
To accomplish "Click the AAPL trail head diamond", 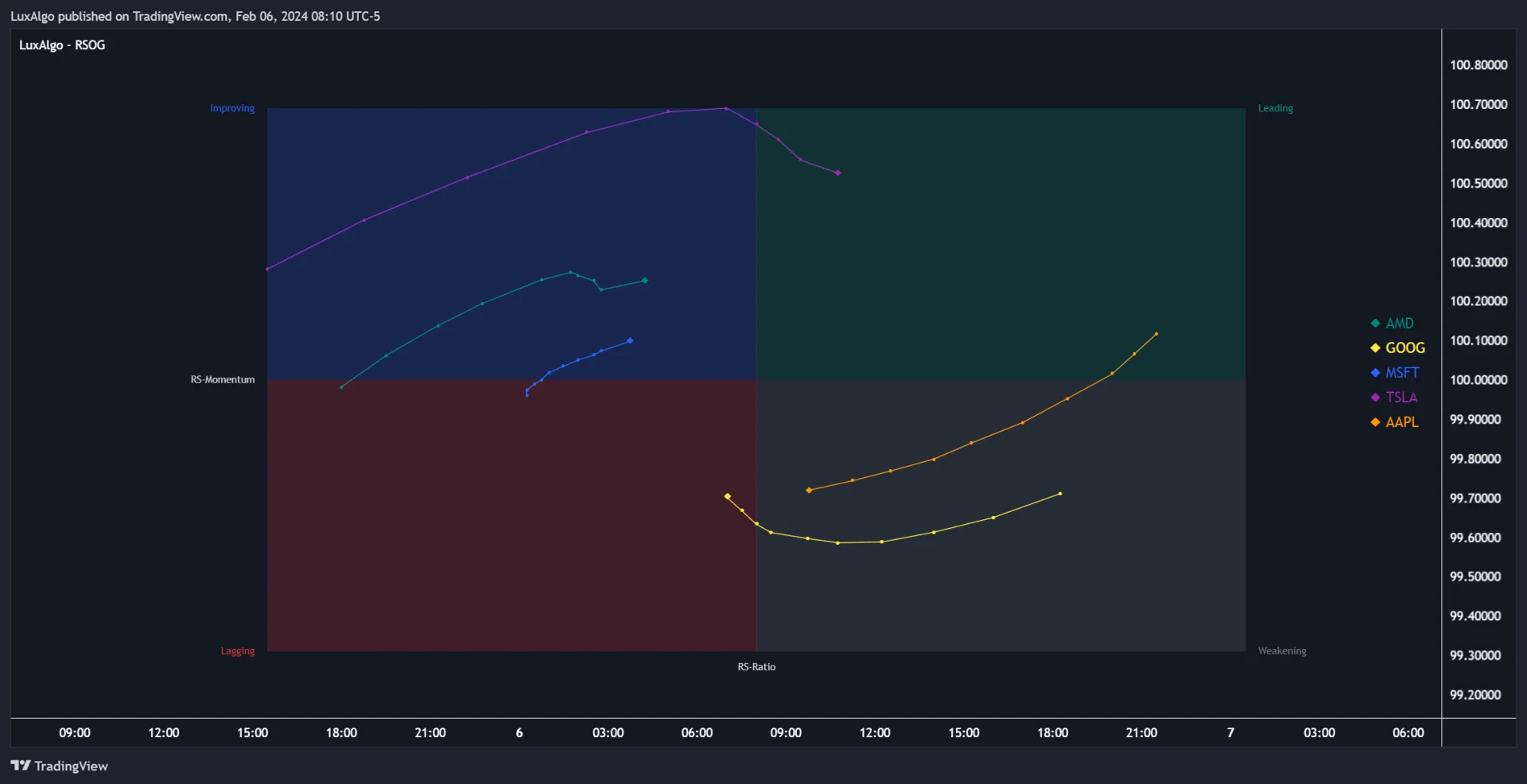I will (x=809, y=490).
